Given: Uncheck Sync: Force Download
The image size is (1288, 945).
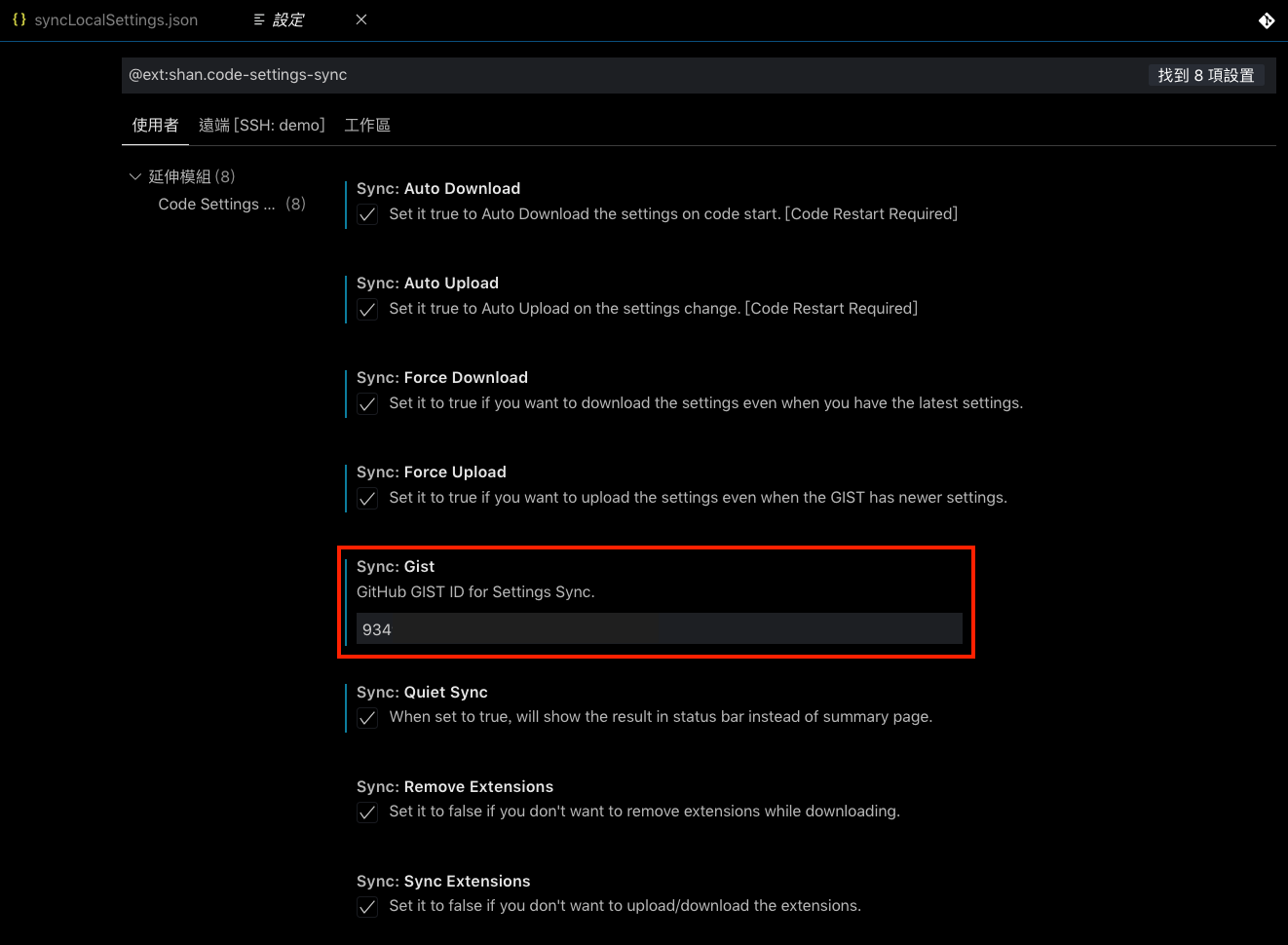Looking at the screenshot, I should (x=367, y=403).
